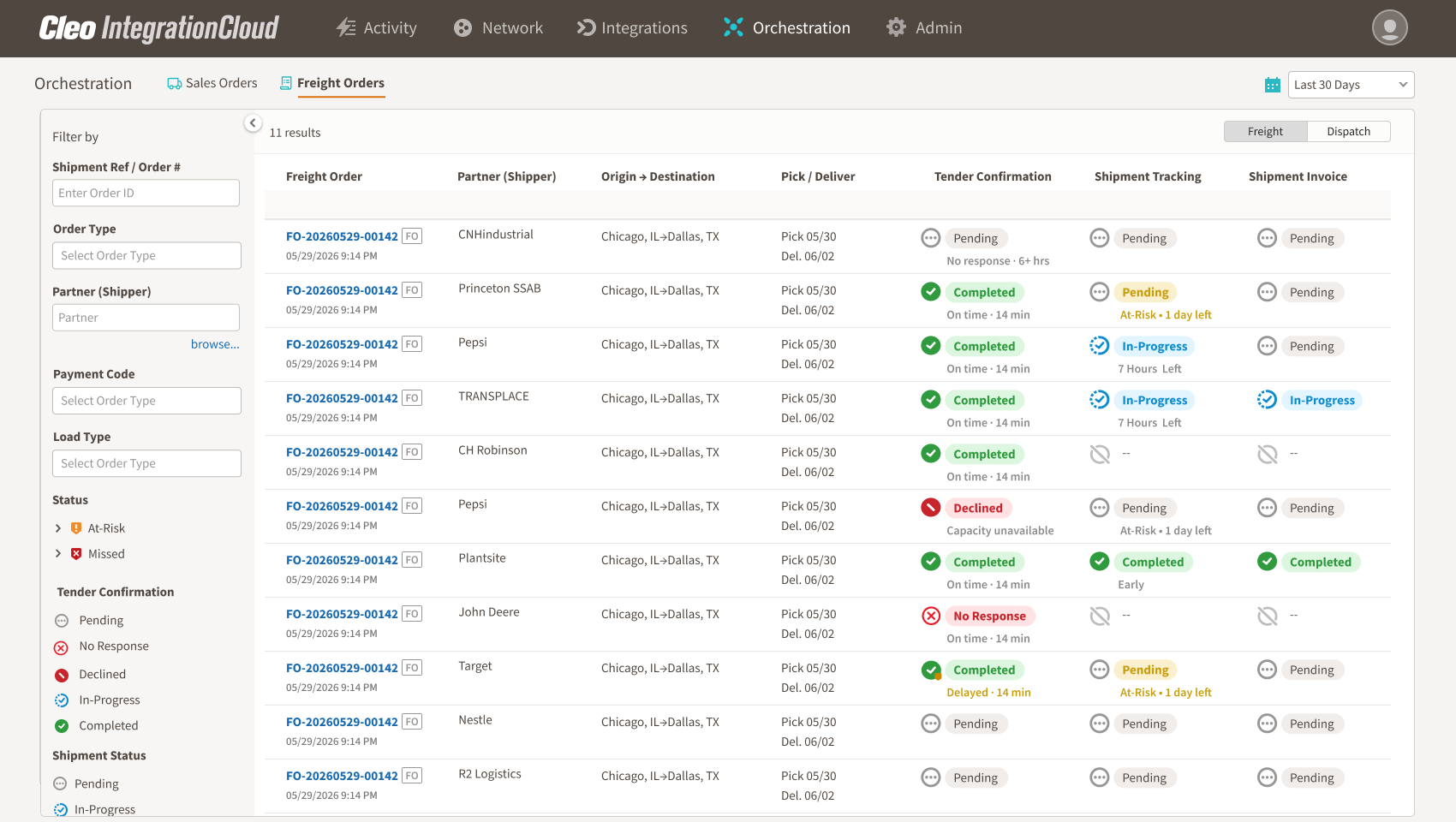
Task: Click the browse... link under Partner
Action: pyautogui.click(x=215, y=344)
